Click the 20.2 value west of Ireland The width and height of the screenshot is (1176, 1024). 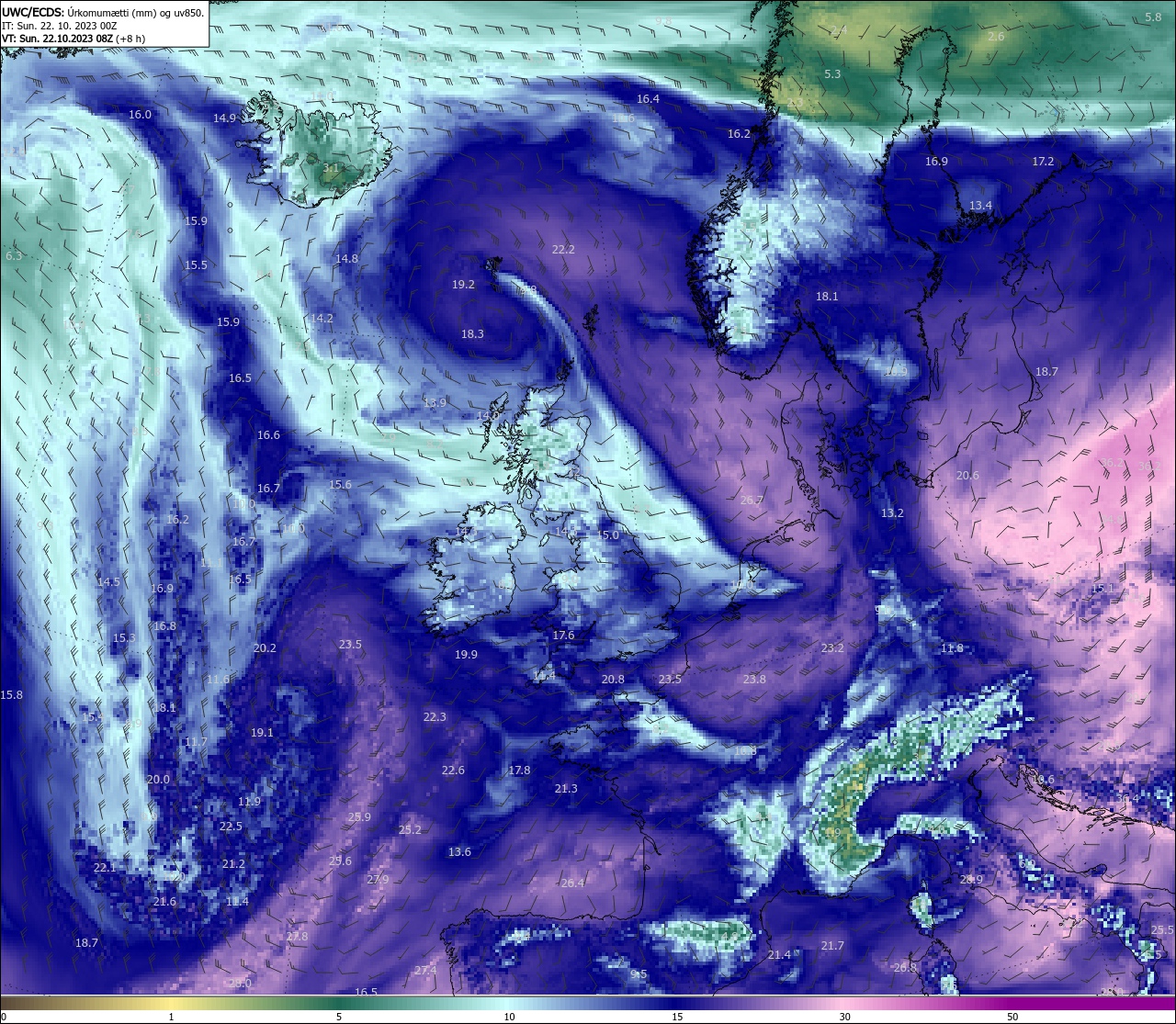point(265,648)
